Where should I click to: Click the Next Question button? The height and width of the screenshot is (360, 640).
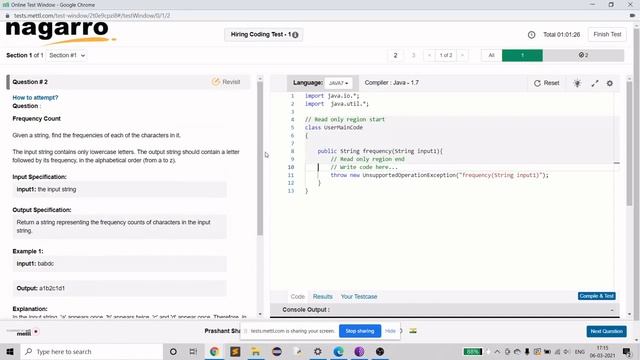607,331
